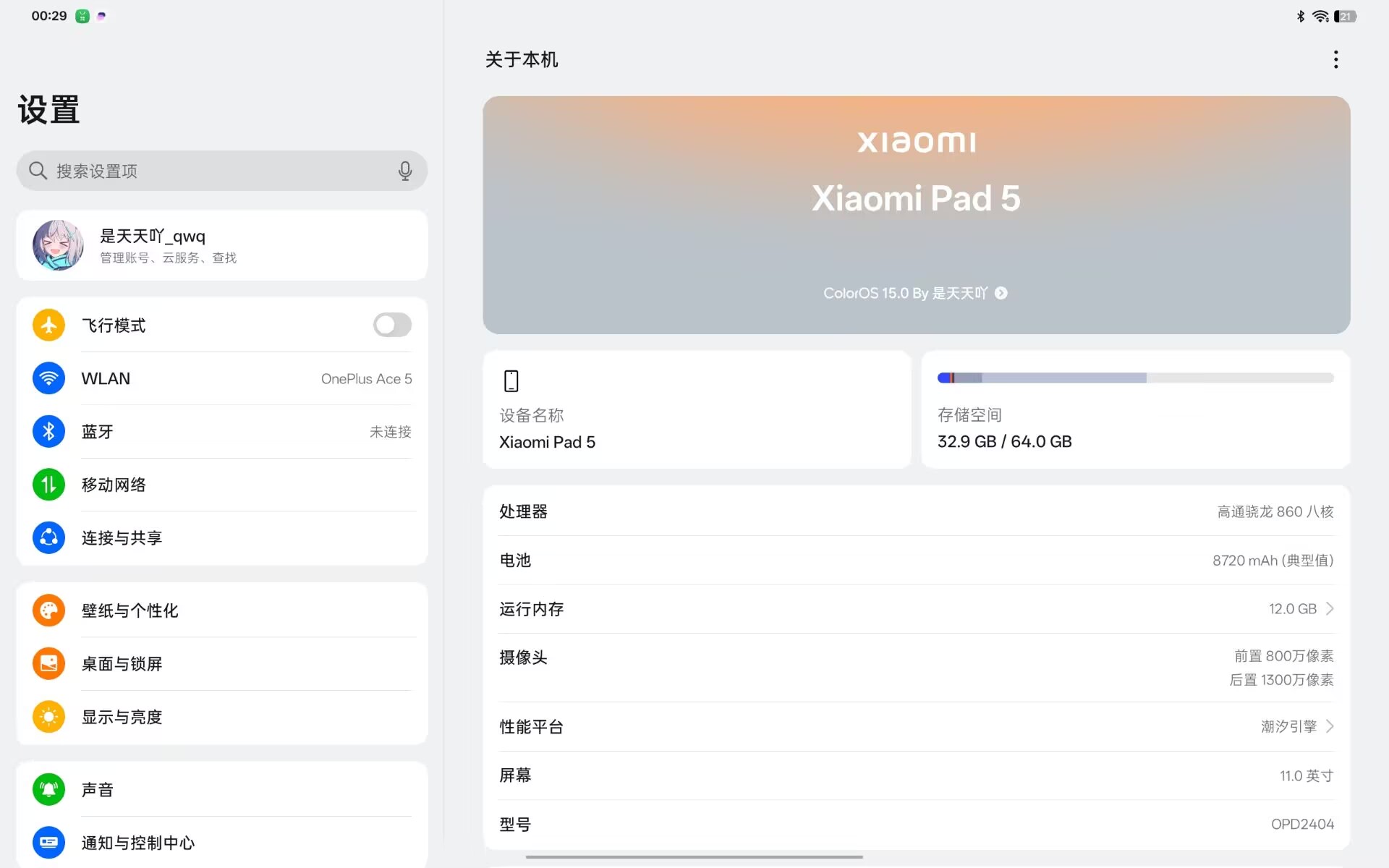1389x868 pixels.
Task: Open the 蓝牙 settings row
Action: (222, 432)
